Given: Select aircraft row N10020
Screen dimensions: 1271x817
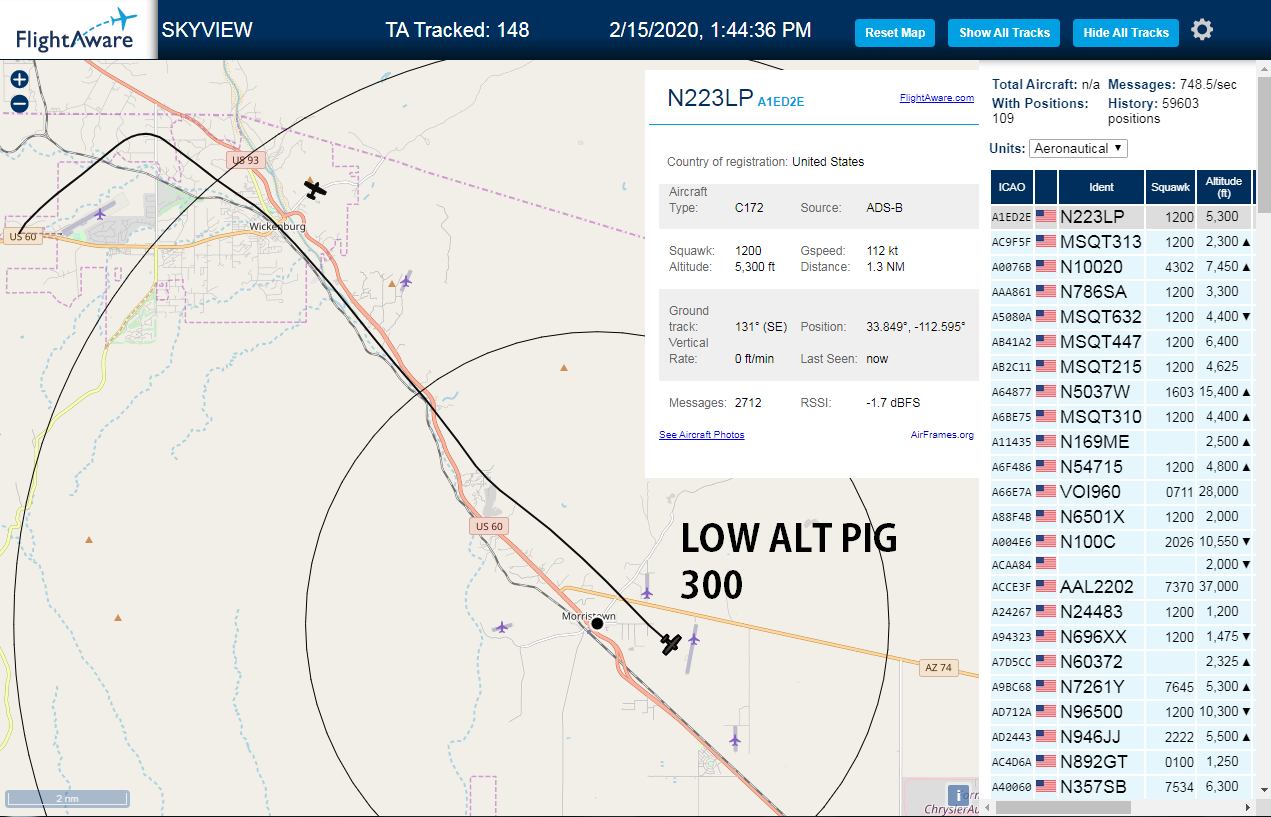Looking at the screenshot, I should tap(1121, 266).
